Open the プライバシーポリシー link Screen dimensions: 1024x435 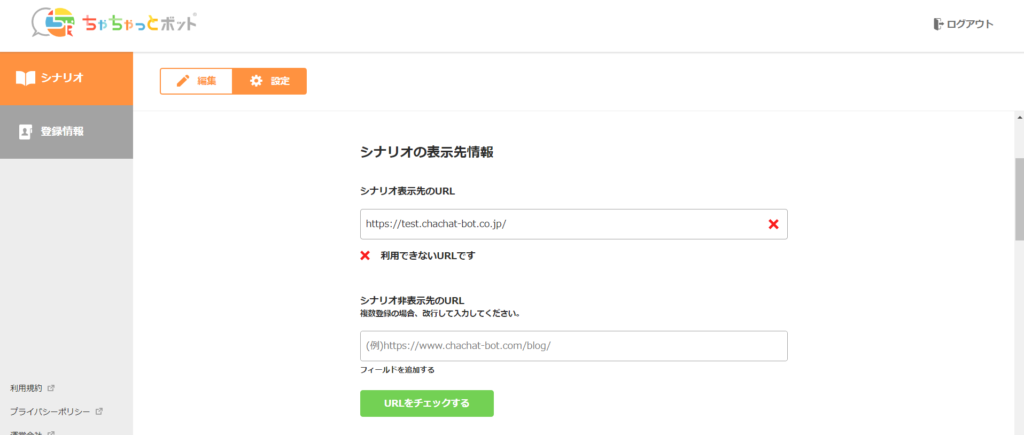tap(50, 411)
